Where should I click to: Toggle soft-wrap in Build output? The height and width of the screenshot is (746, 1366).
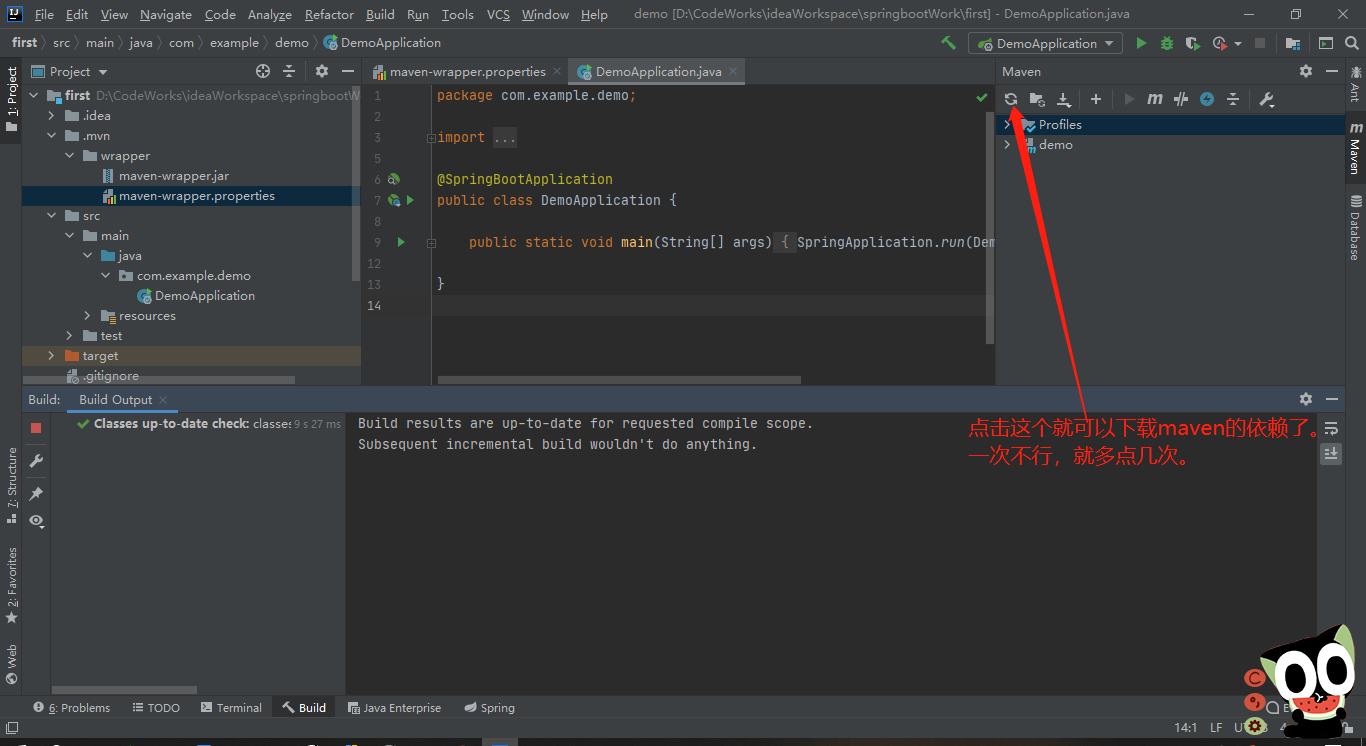(x=1331, y=428)
